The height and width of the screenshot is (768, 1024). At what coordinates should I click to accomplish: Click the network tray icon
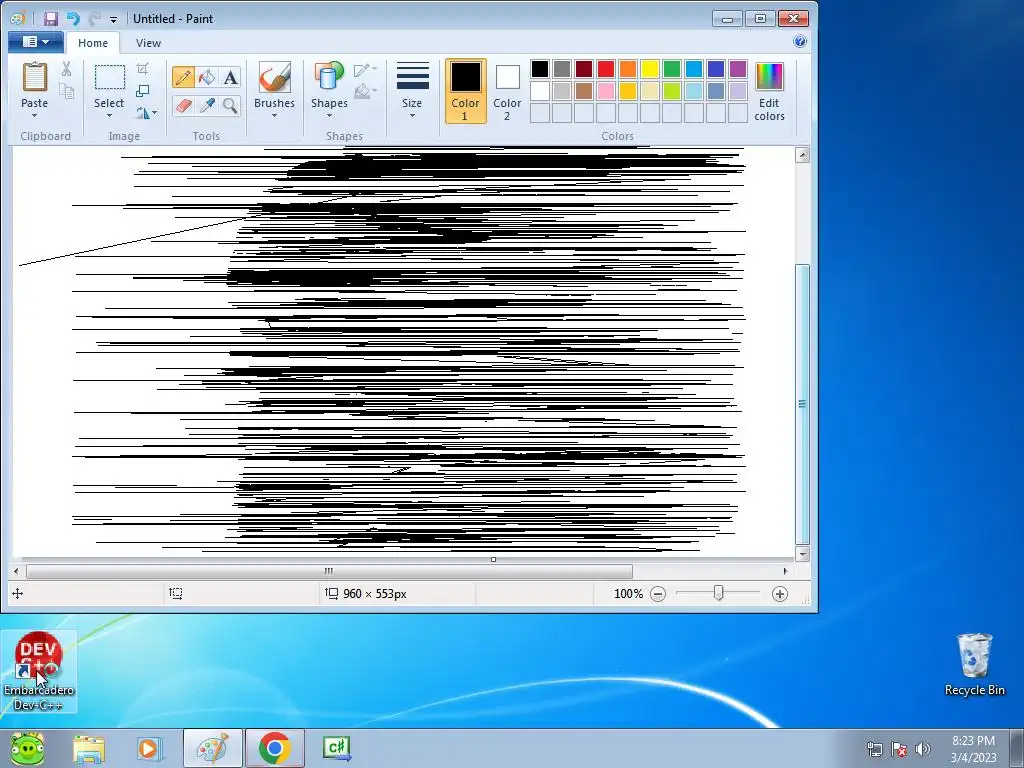[x=874, y=748]
